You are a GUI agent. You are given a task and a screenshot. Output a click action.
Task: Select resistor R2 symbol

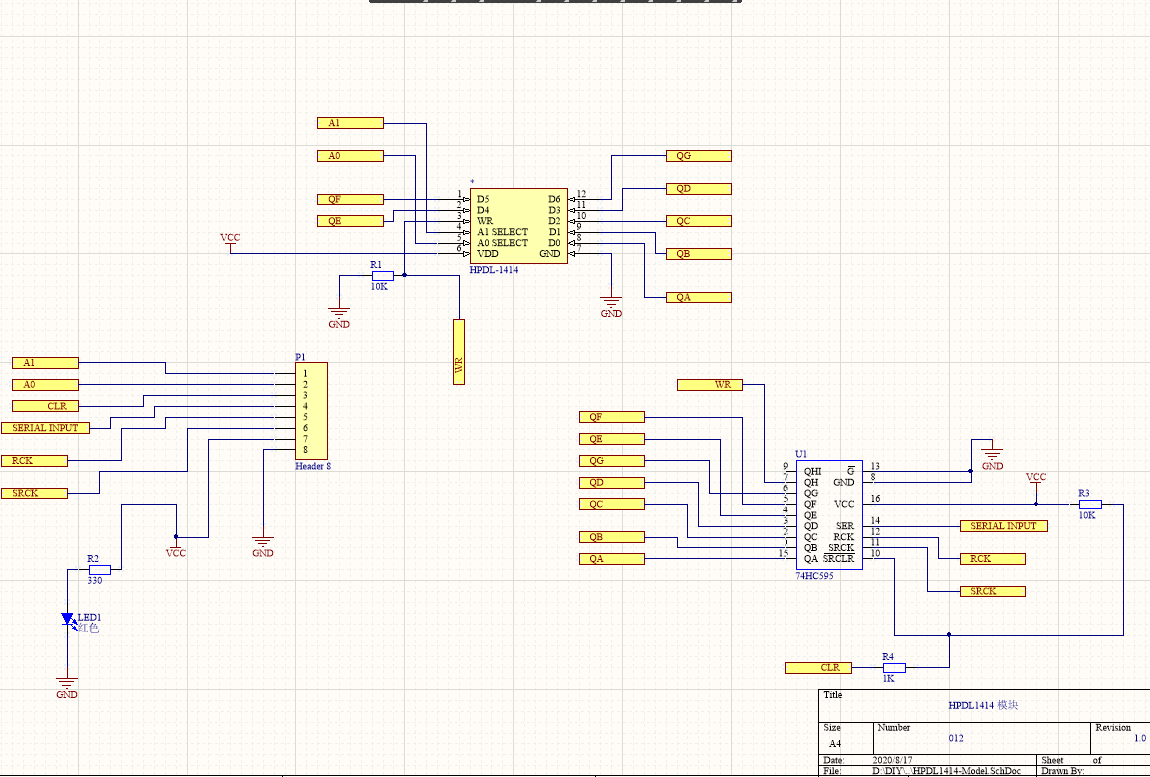tap(99, 569)
